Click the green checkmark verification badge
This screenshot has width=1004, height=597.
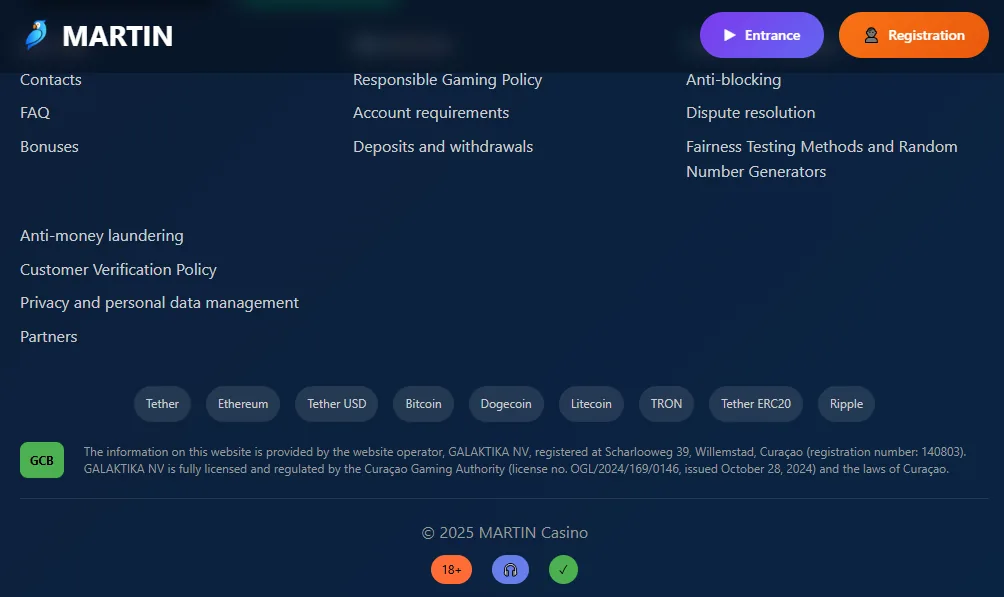pos(563,569)
